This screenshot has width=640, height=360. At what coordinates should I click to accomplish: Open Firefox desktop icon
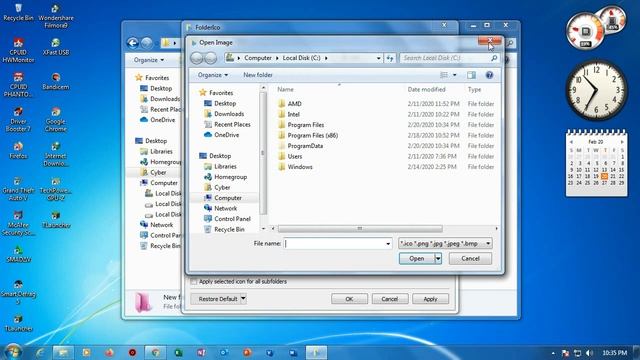point(18,150)
